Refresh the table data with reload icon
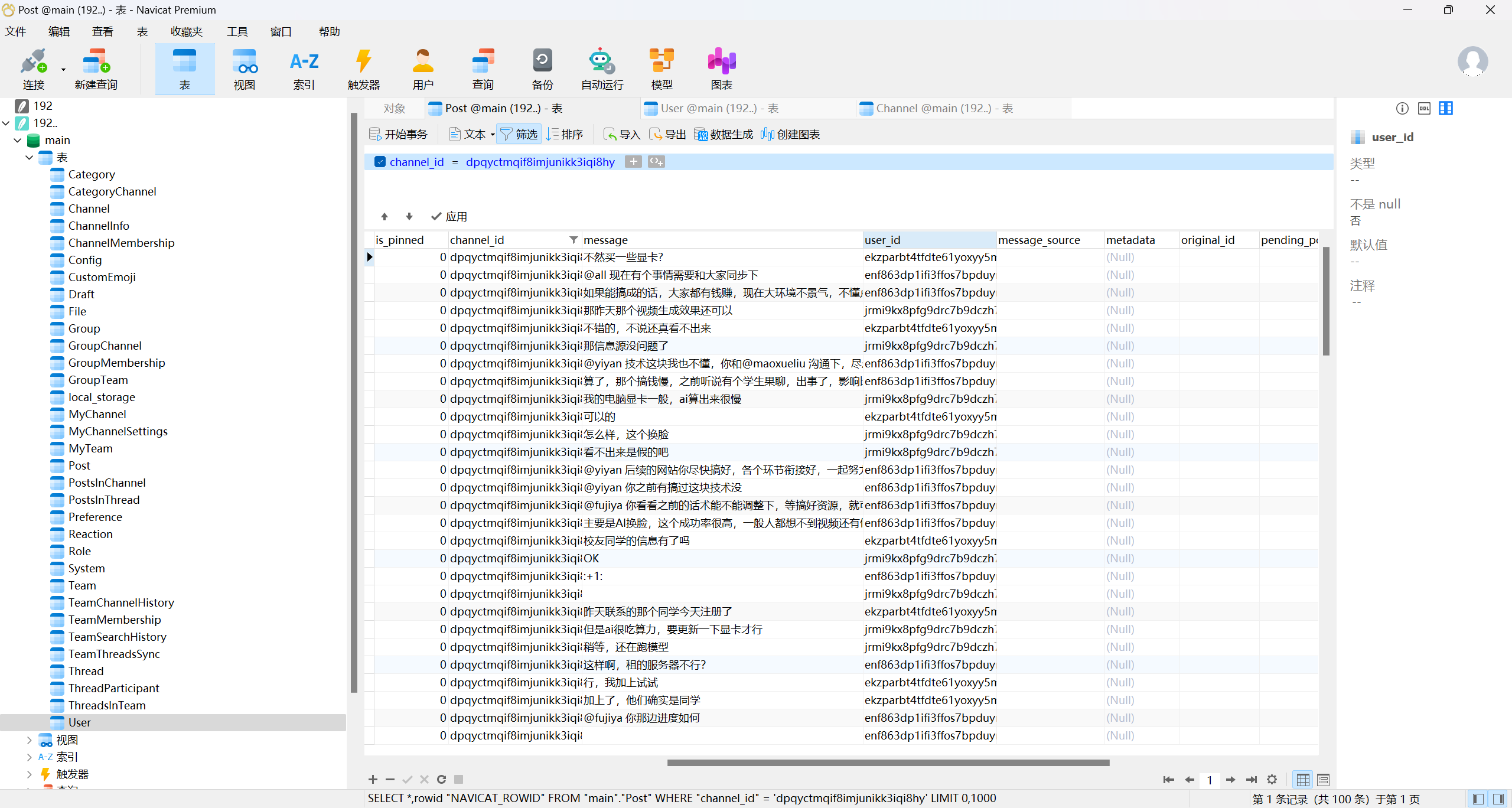 [x=441, y=780]
